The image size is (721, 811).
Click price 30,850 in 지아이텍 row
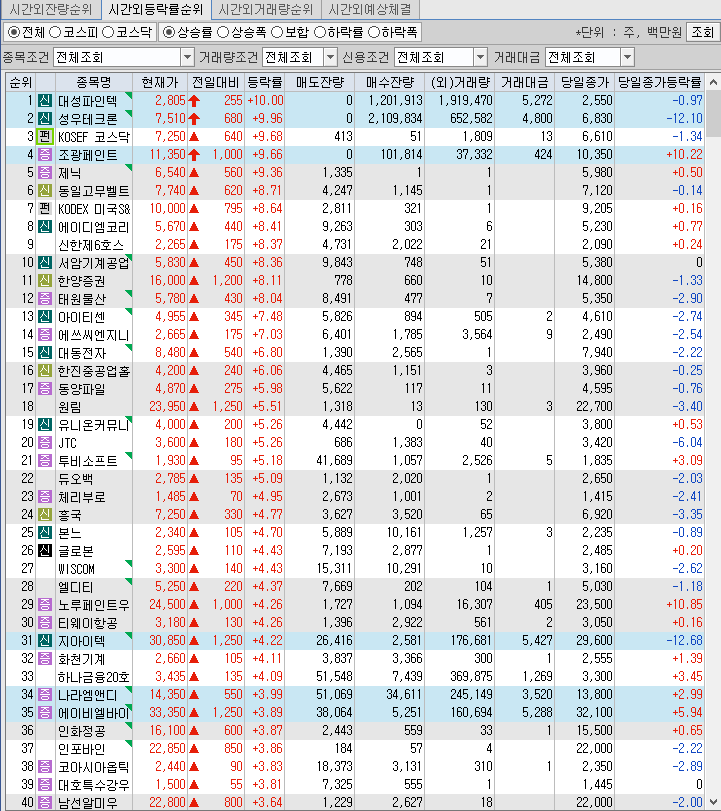click(x=167, y=640)
